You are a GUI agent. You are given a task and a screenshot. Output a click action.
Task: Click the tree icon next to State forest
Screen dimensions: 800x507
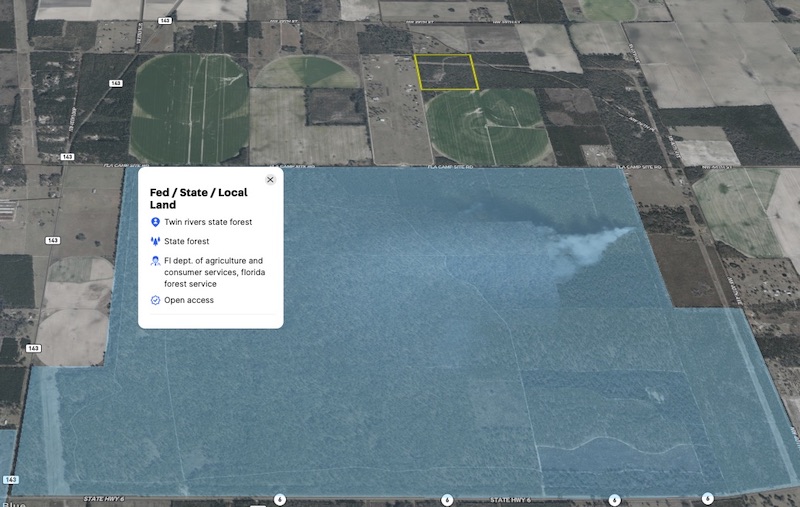155,242
